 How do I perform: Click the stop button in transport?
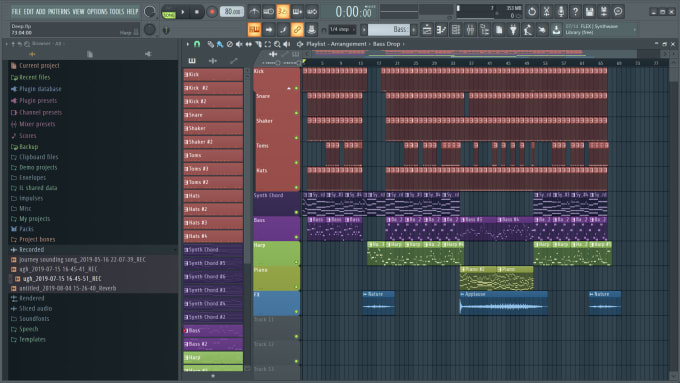pyautogui.click(x=196, y=12)
